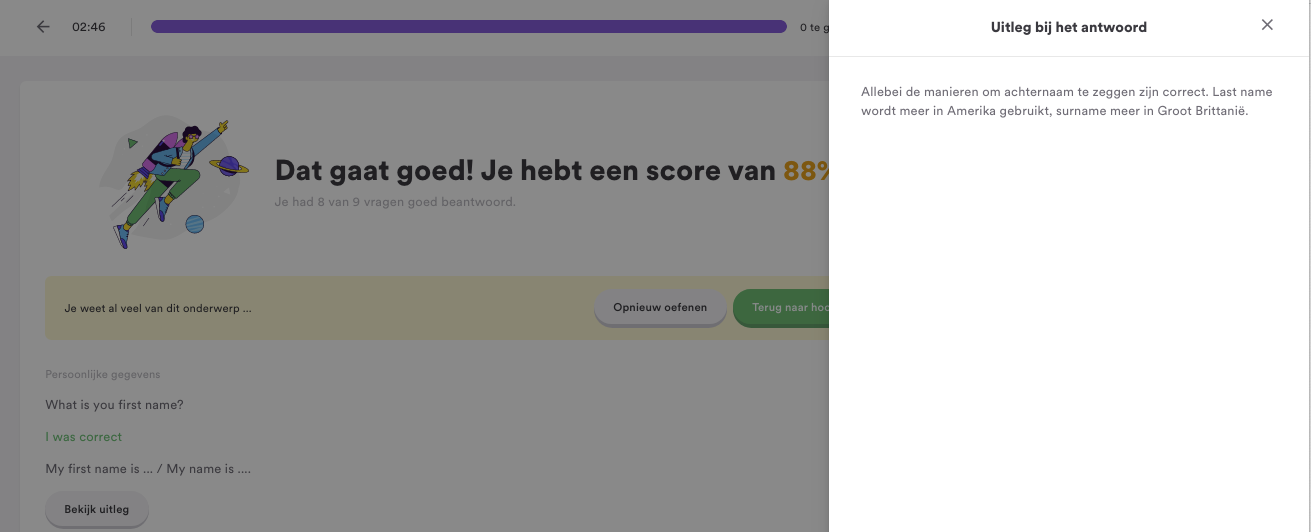Click the 'Persoonlijke gegevens' category label

[x=103, y=374]
